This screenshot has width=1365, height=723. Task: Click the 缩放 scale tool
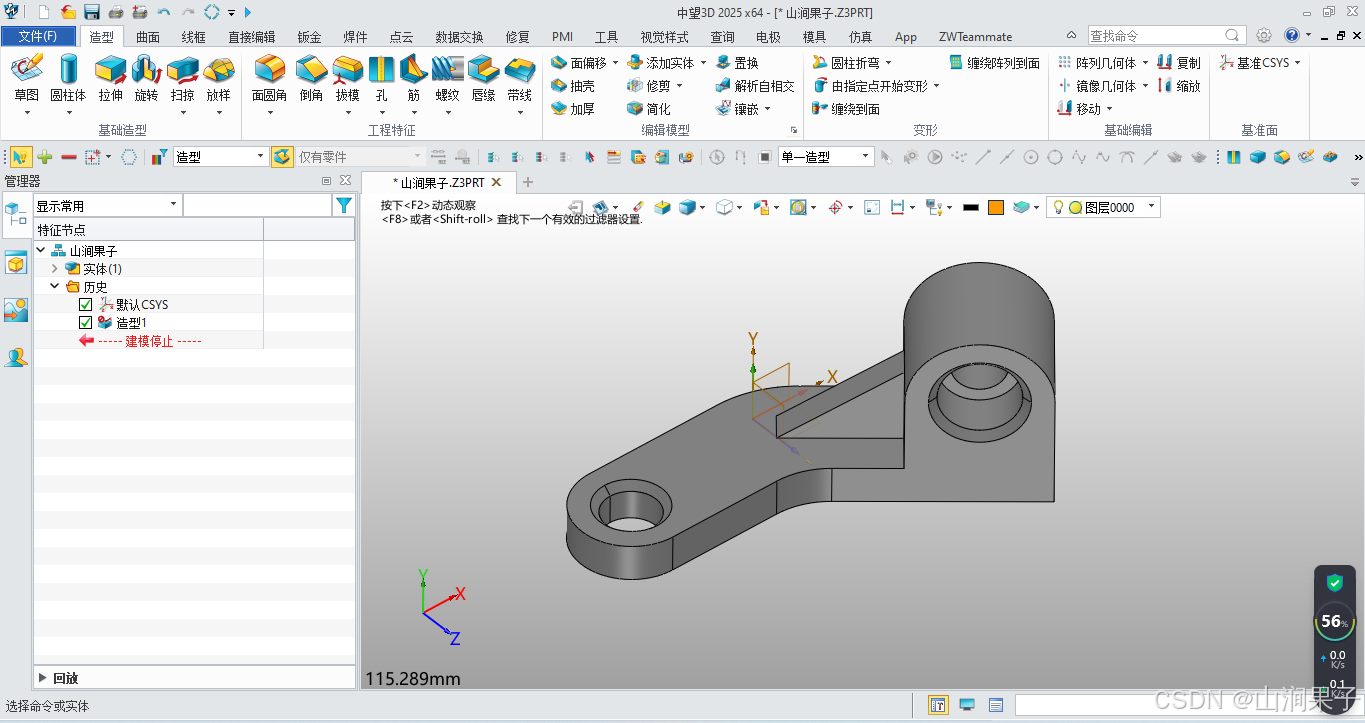click(1179, 86)
